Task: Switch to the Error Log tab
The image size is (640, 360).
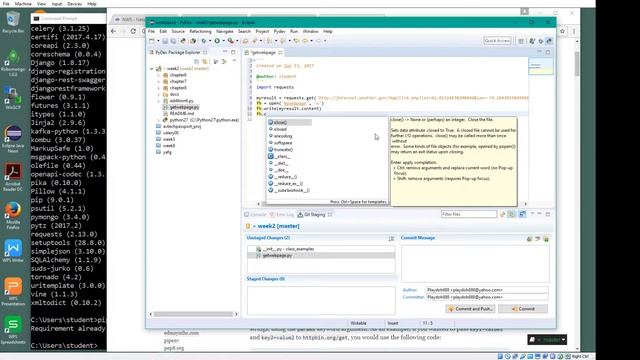Action: pos(282,214)
